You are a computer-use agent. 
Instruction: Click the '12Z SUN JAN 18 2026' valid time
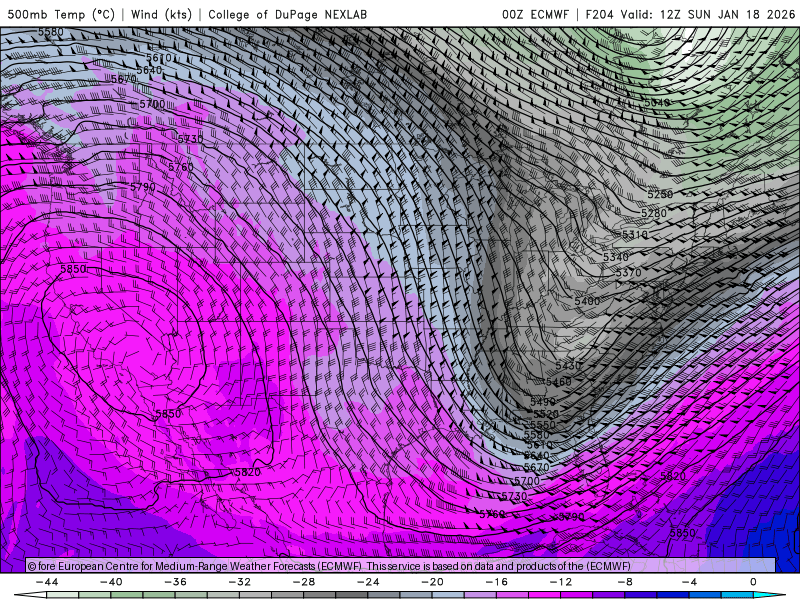click(727, 14)
